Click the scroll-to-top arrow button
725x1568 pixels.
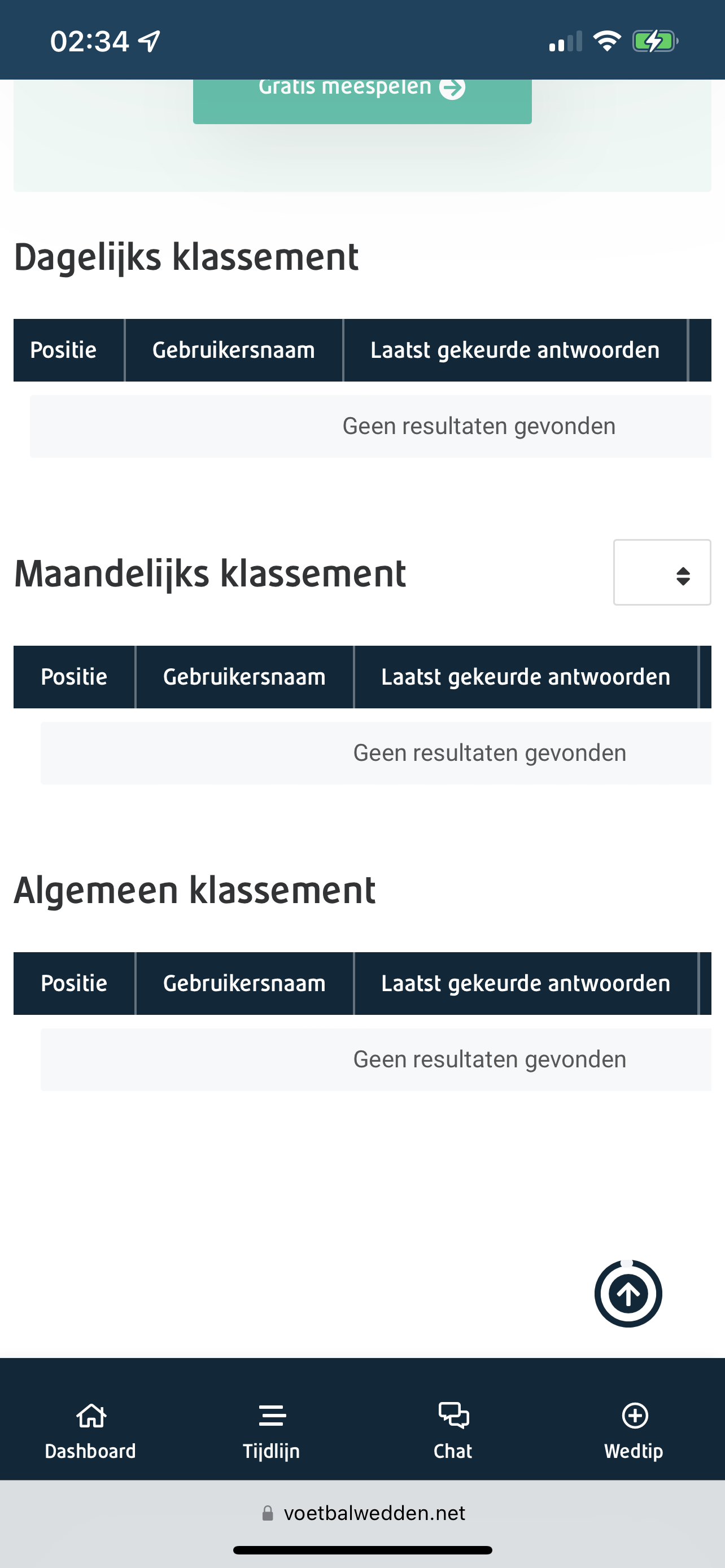tap(628, 1293)
